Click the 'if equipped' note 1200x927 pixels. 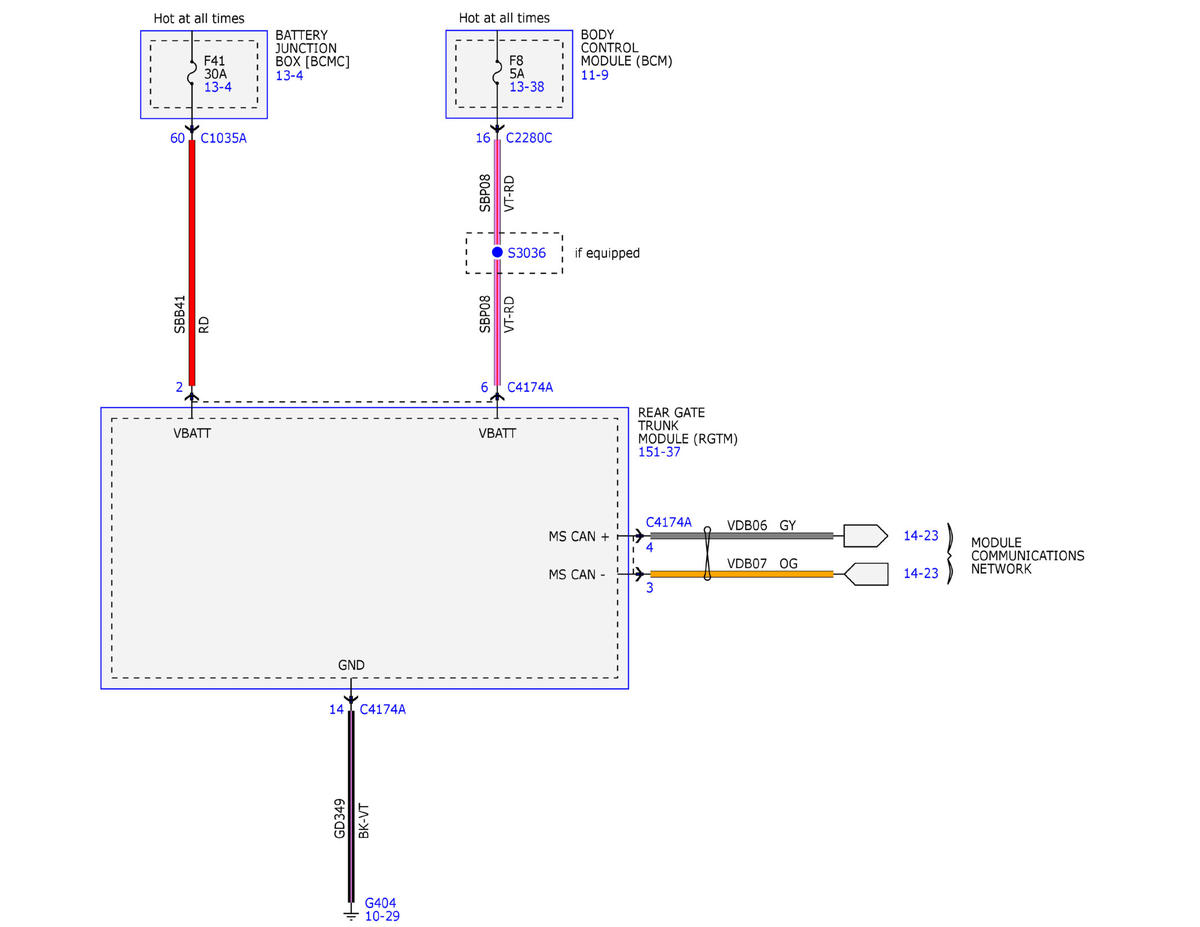[607, 253]
